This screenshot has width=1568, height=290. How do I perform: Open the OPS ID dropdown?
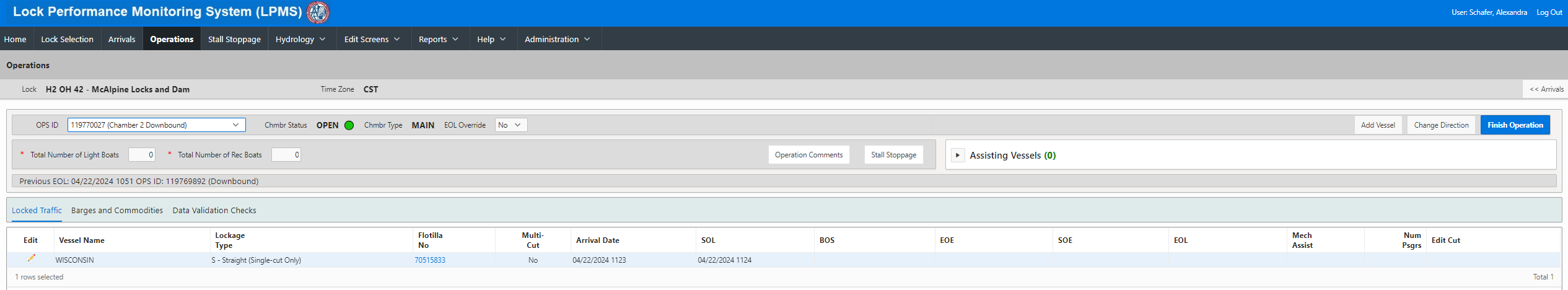click(x=157, y=125)
